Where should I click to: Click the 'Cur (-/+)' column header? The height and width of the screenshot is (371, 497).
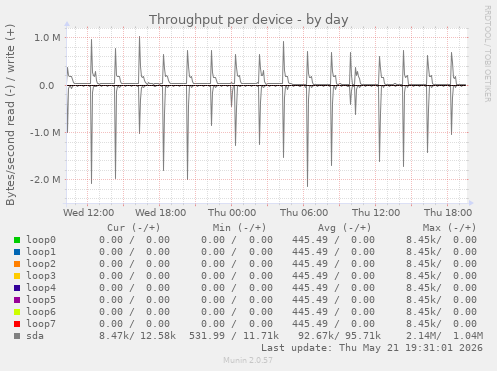(x=134, y=228)
